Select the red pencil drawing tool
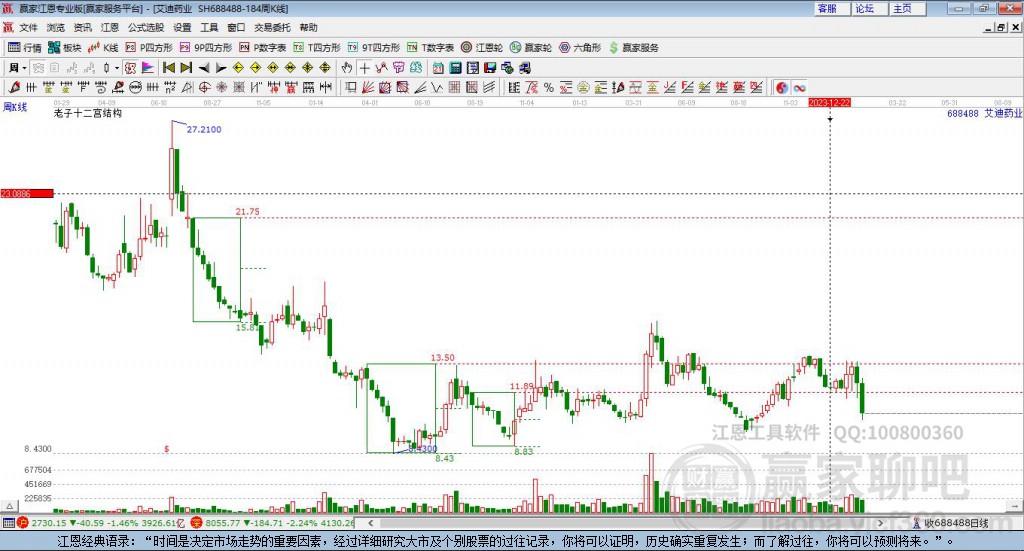This screenshot has width=1024, height=551. [x=14, y=87]
